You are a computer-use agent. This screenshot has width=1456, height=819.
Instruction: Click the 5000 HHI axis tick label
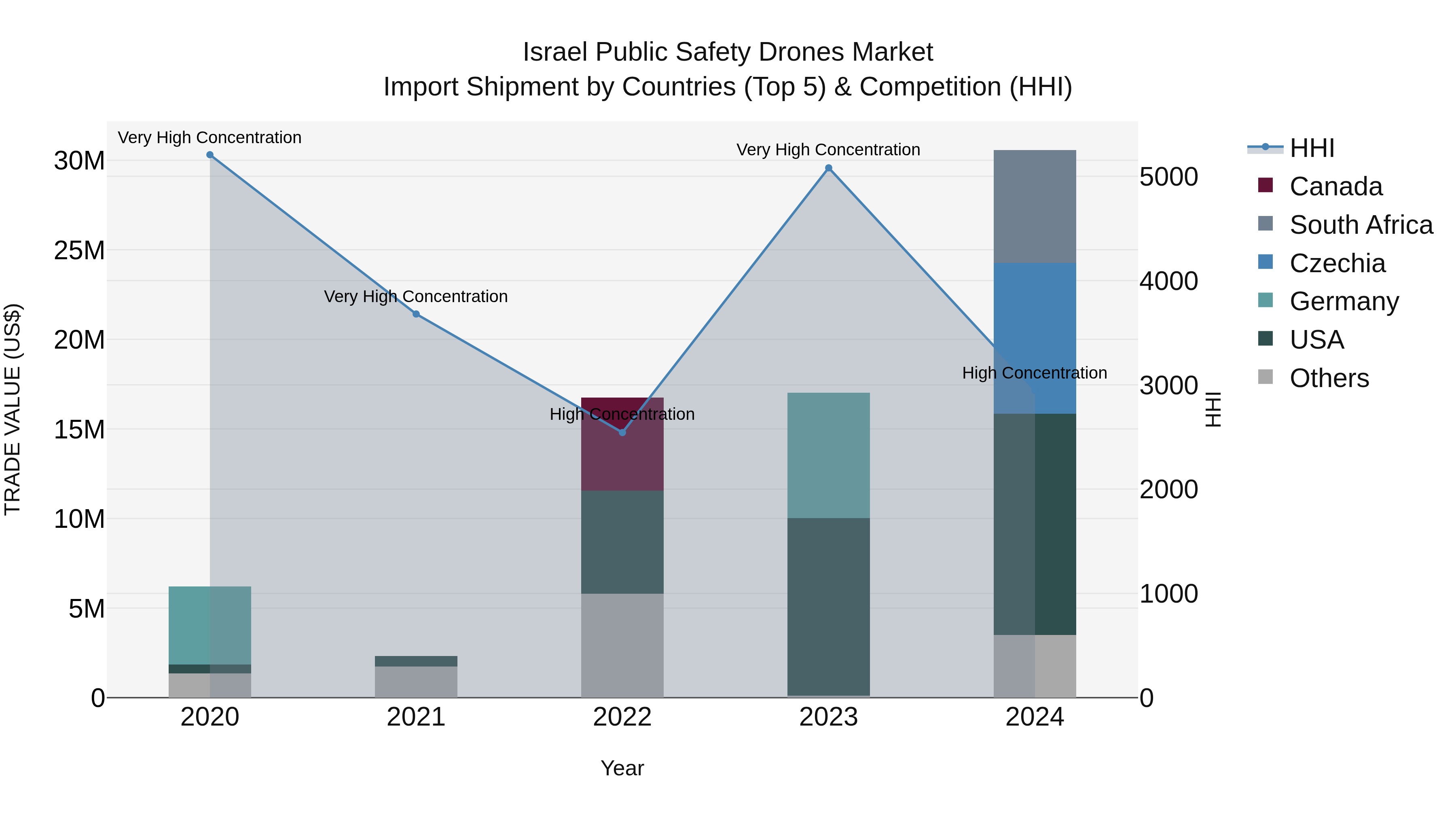tap(1169, 177)
